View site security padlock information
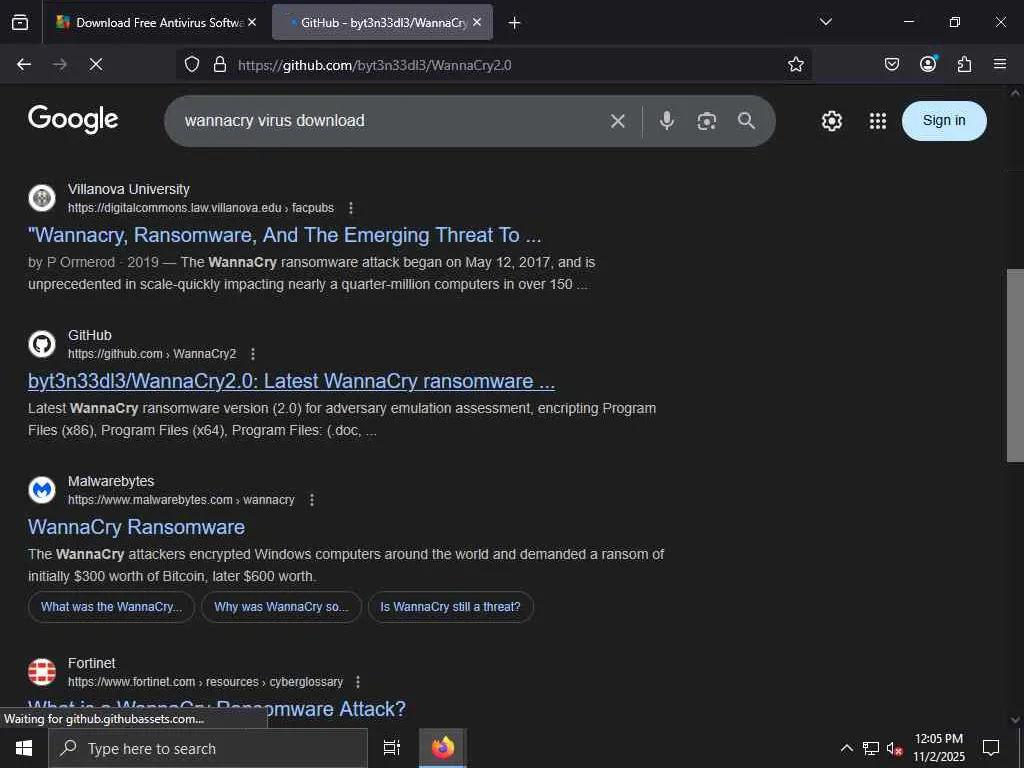Viewport: 1024px width, 768px height. 220,64
